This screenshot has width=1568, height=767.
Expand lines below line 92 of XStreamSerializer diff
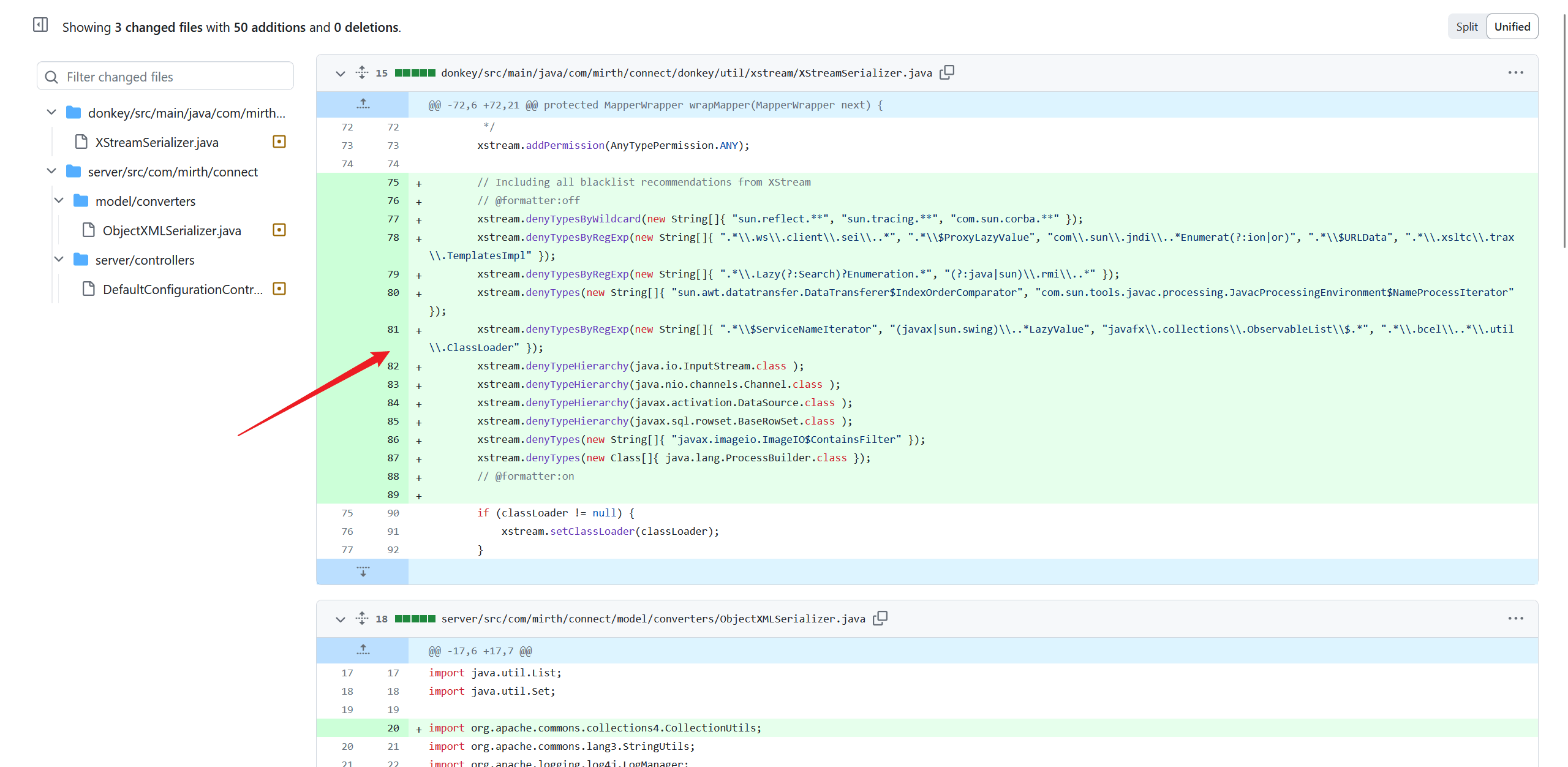pyautogui.click(x=363, y=572)
